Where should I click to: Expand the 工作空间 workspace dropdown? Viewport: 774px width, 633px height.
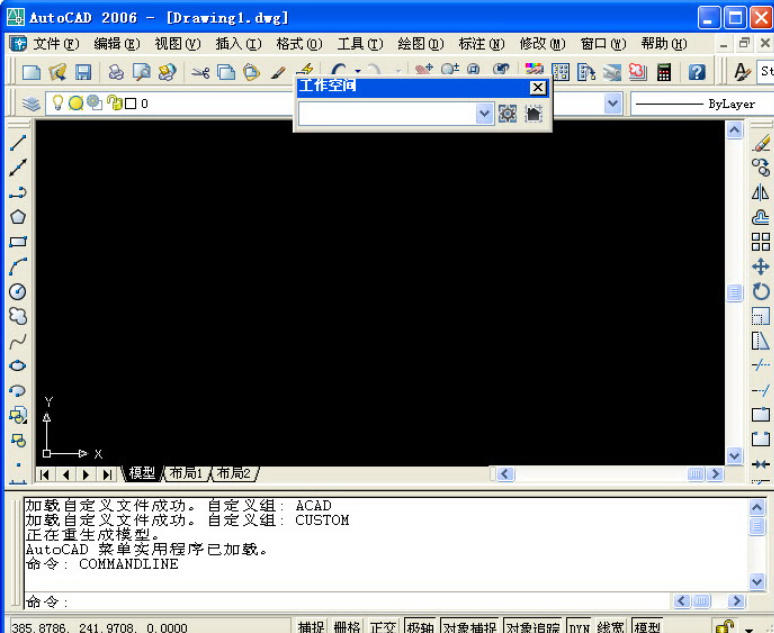[x=485, y=114]
